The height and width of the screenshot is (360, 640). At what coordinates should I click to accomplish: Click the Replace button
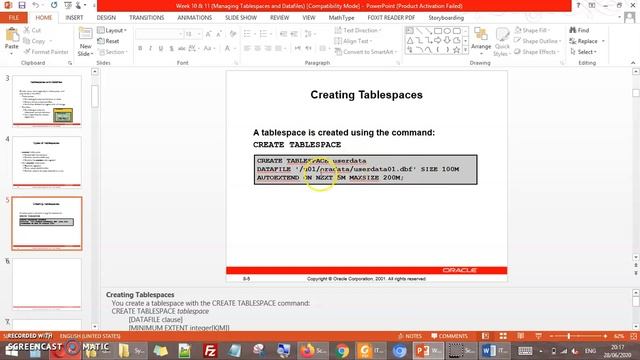(587, 41)
